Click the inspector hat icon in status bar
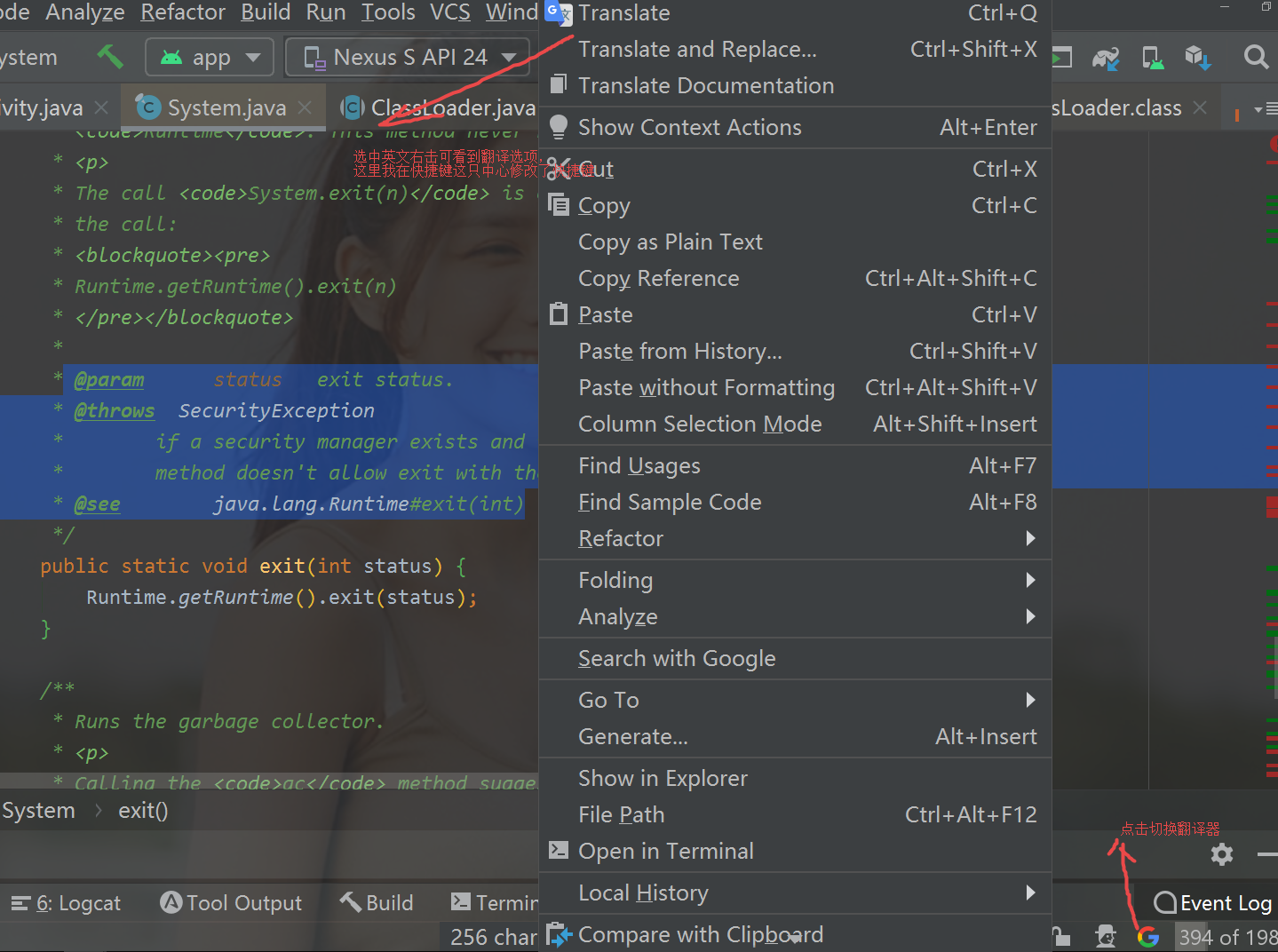This screenshot has width=1278, height=952. tap(1106, 936)
